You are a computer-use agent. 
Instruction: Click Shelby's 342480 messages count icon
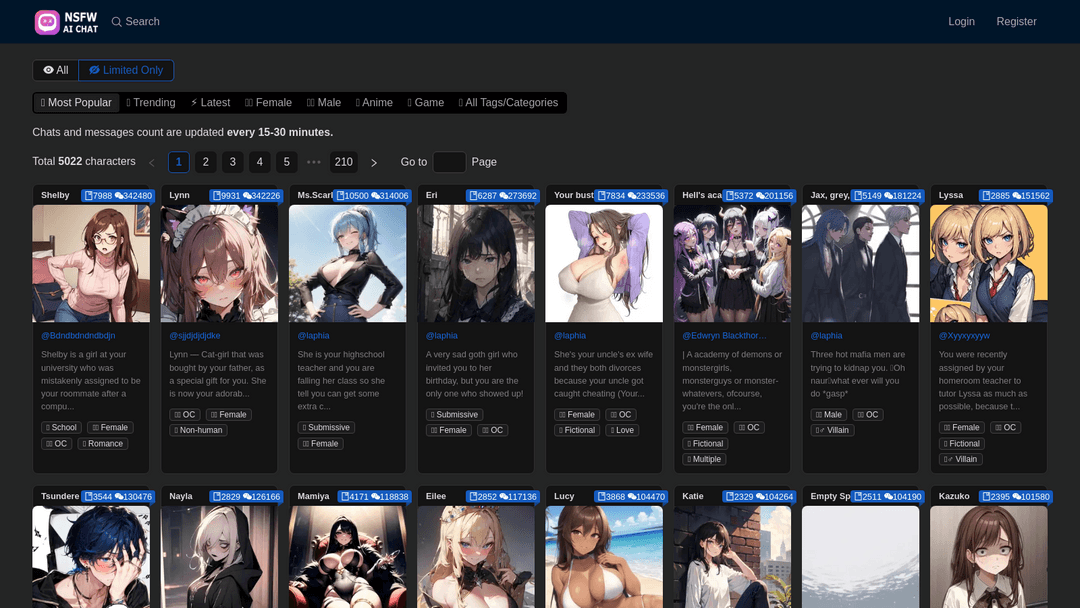click(x=119, y=196)
